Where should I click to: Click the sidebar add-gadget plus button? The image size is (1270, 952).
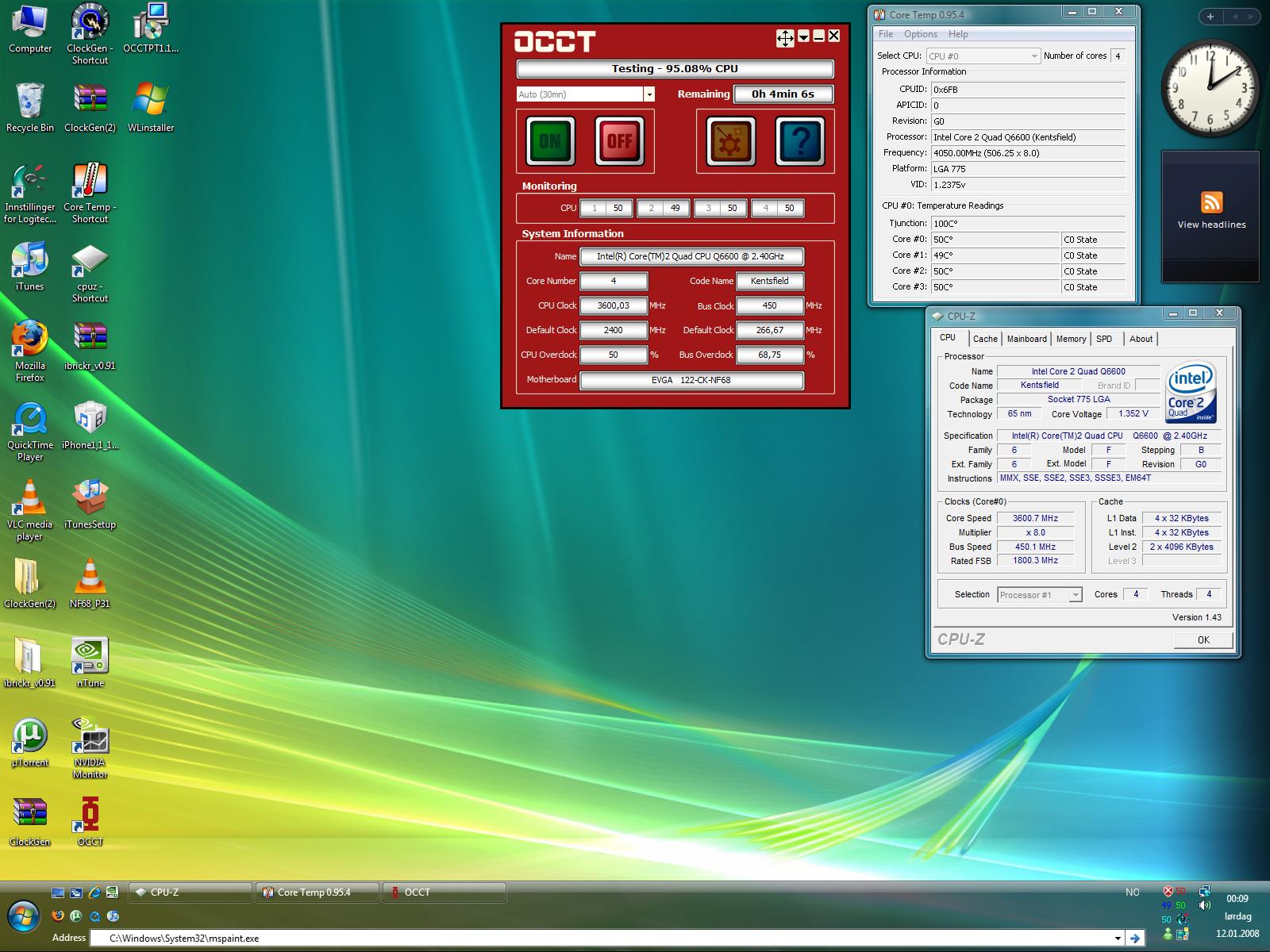tap(1210, 17)
